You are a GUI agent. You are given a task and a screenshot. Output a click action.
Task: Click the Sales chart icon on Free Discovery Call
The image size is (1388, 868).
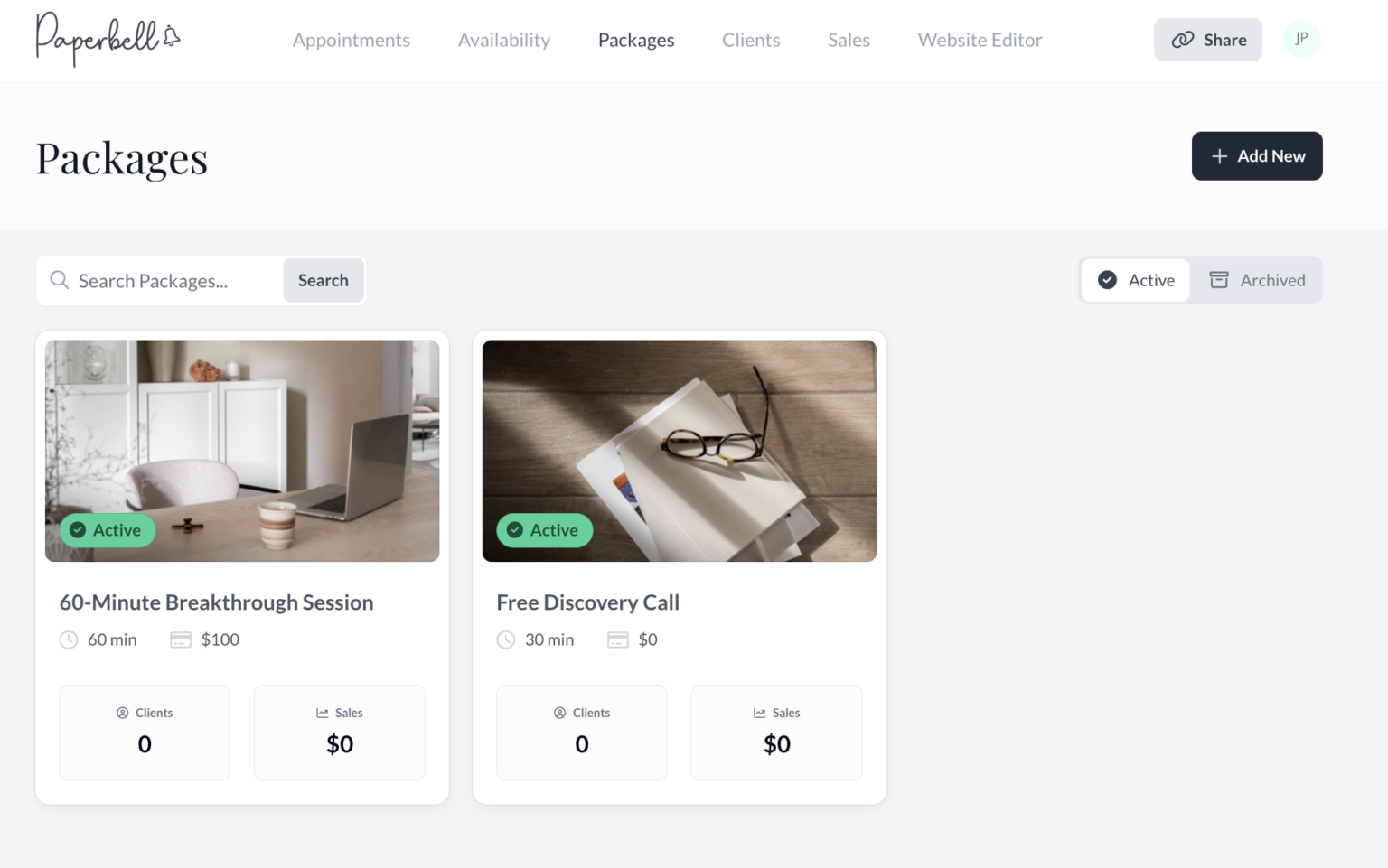click(760, 713)
